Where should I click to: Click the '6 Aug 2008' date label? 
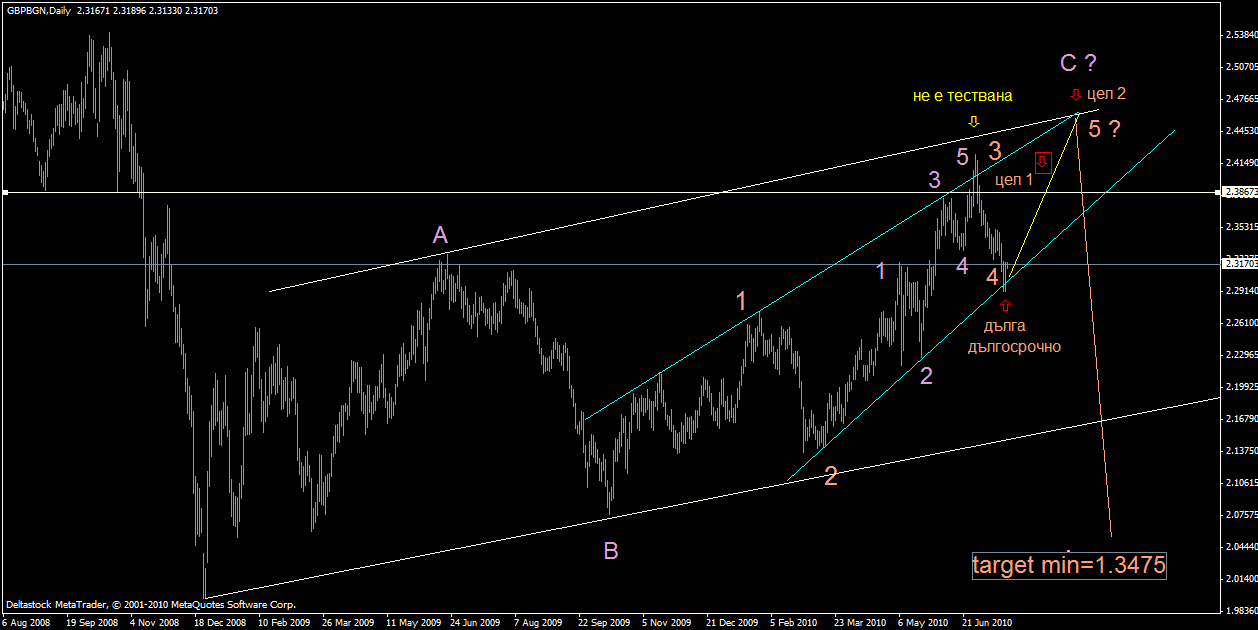tap(25, 623)
